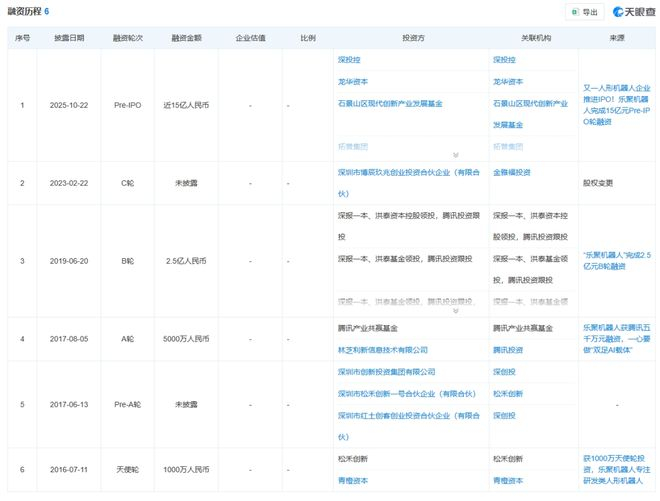Expand more investors in the Pre-IPO row
Viewport: 660px width, 501px height.
coord(455,155)
